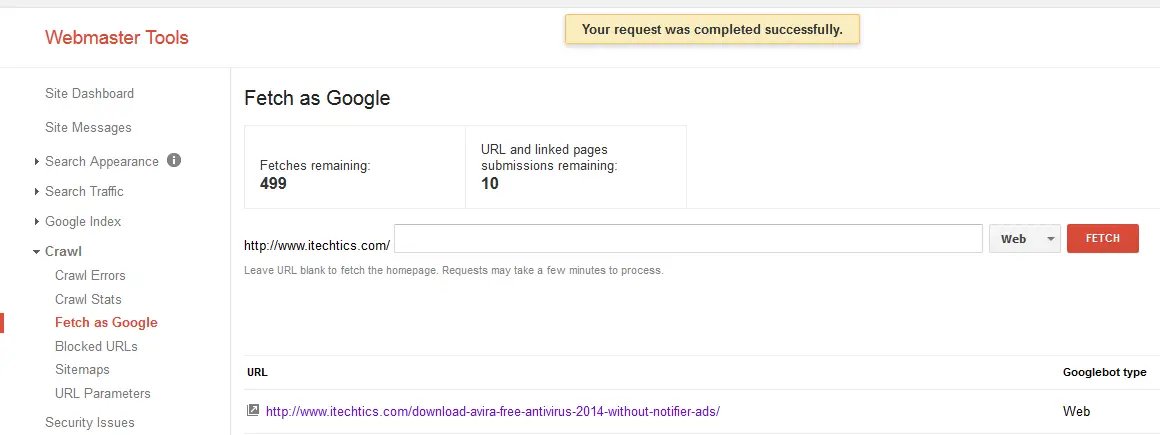This screenshot has width=1160, height=435.
Task: Expand the Search Appearance section arrow
Action: pos(37,161)
